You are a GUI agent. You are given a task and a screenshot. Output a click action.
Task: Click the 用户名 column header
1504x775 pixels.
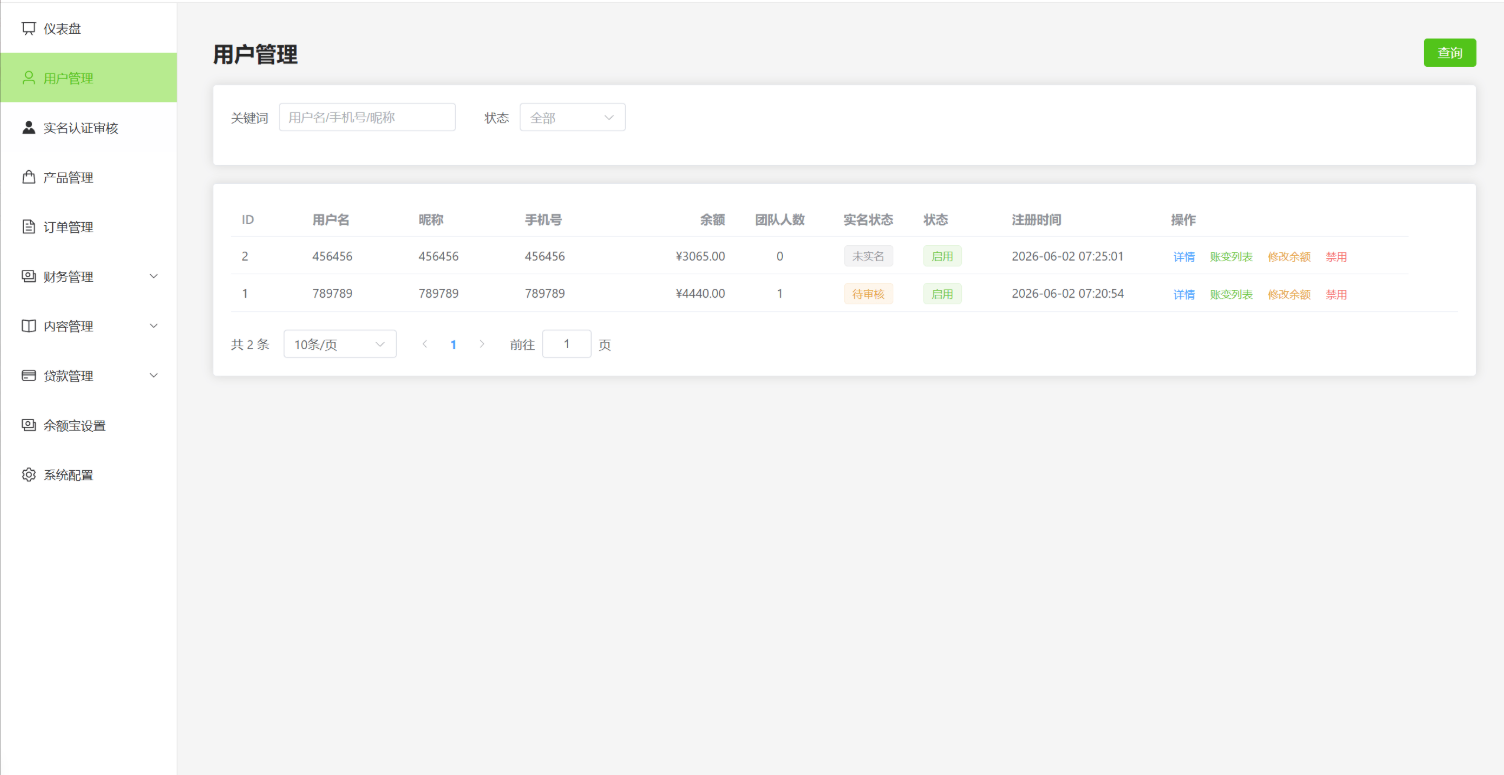pos(331,220)
